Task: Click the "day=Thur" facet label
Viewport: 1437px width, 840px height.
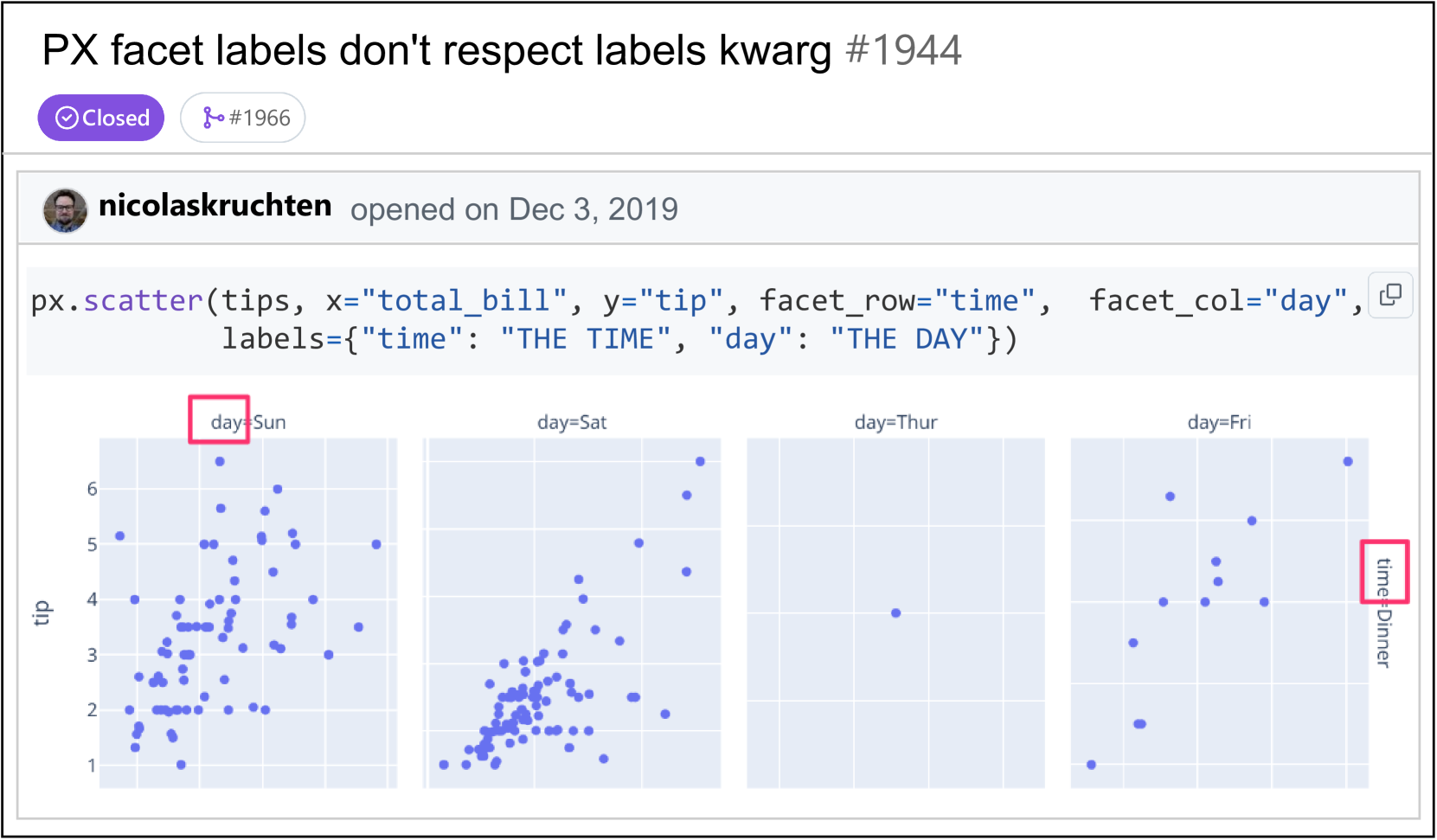Action: coord(895,422)
